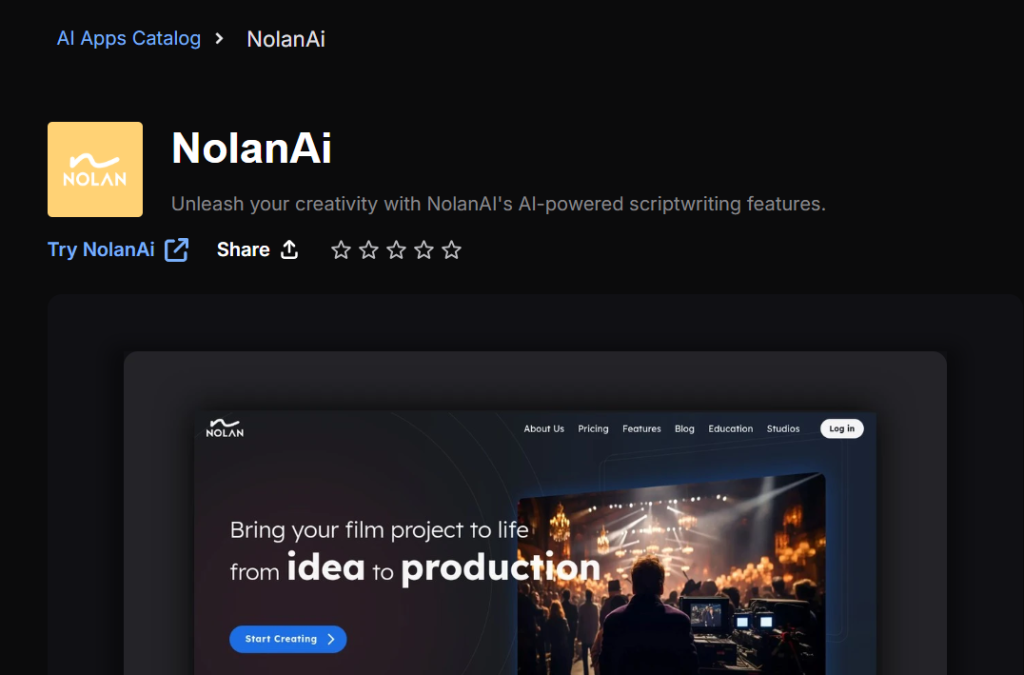The height and width of the screenshot is (675, 1024).
Task: Click the Share button
Action: pyautogui.click(x=257, y=249)
